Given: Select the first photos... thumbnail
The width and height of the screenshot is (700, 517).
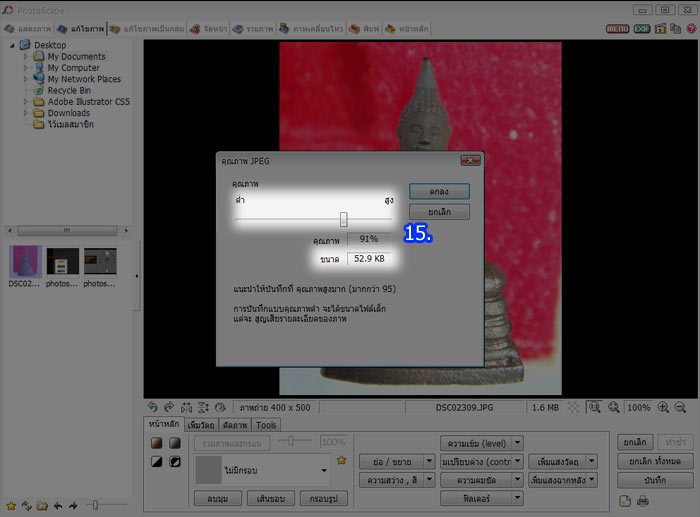Looking at the screenshot, I should coord(62,266).
